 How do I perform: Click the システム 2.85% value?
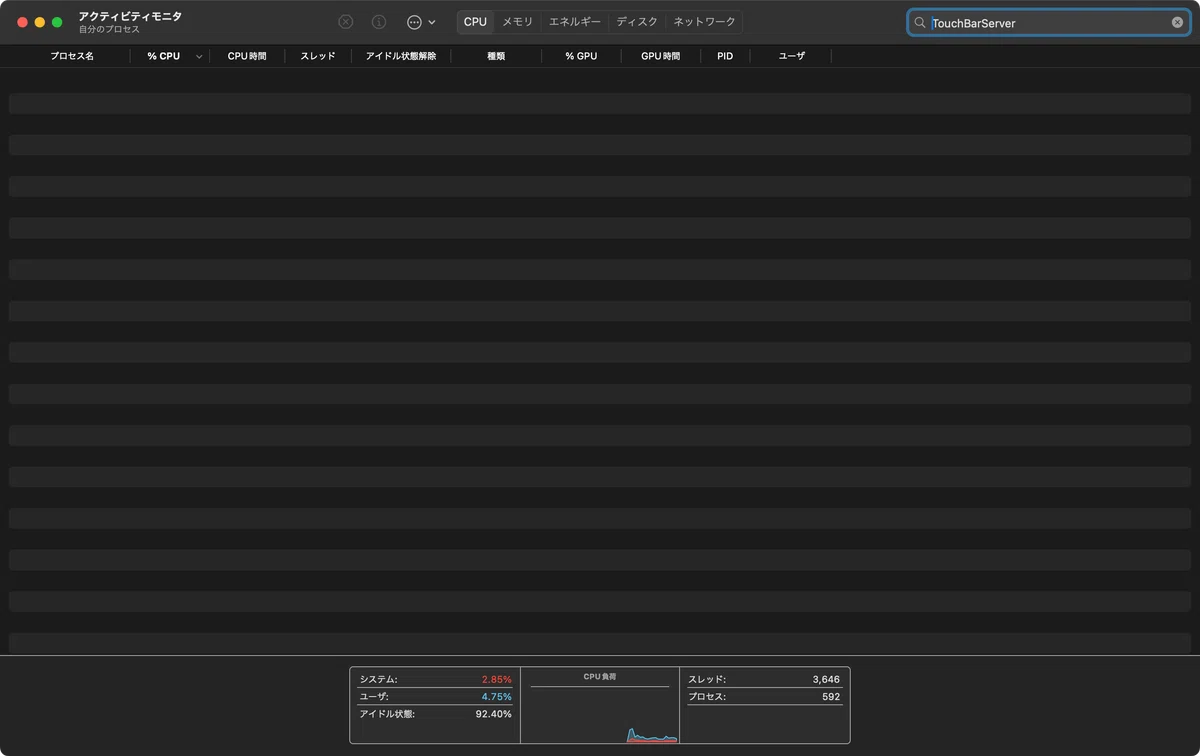coord(496,679)
